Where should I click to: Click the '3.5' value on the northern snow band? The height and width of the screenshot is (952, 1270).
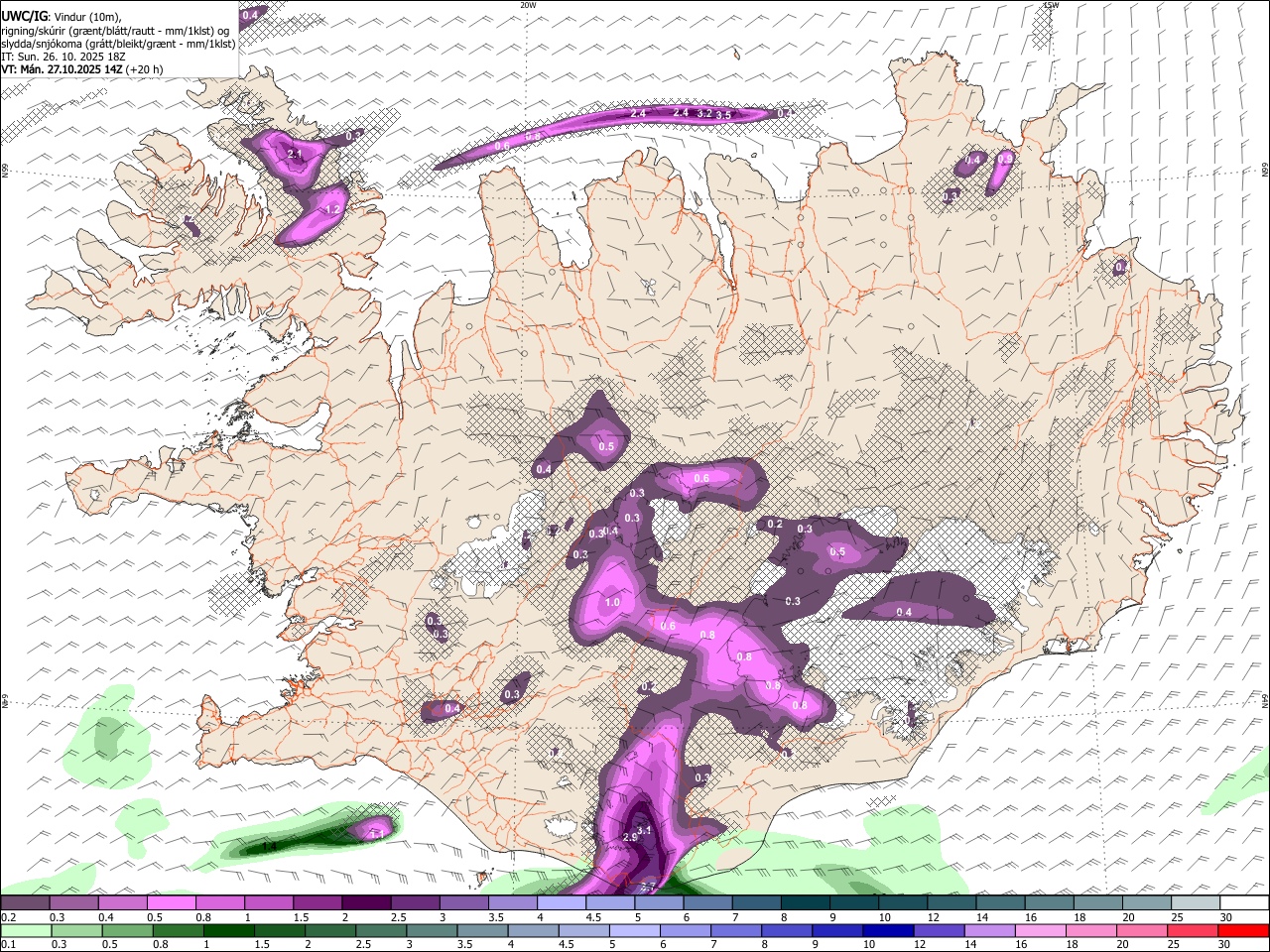pyautogui.click(x=723, y=115)
